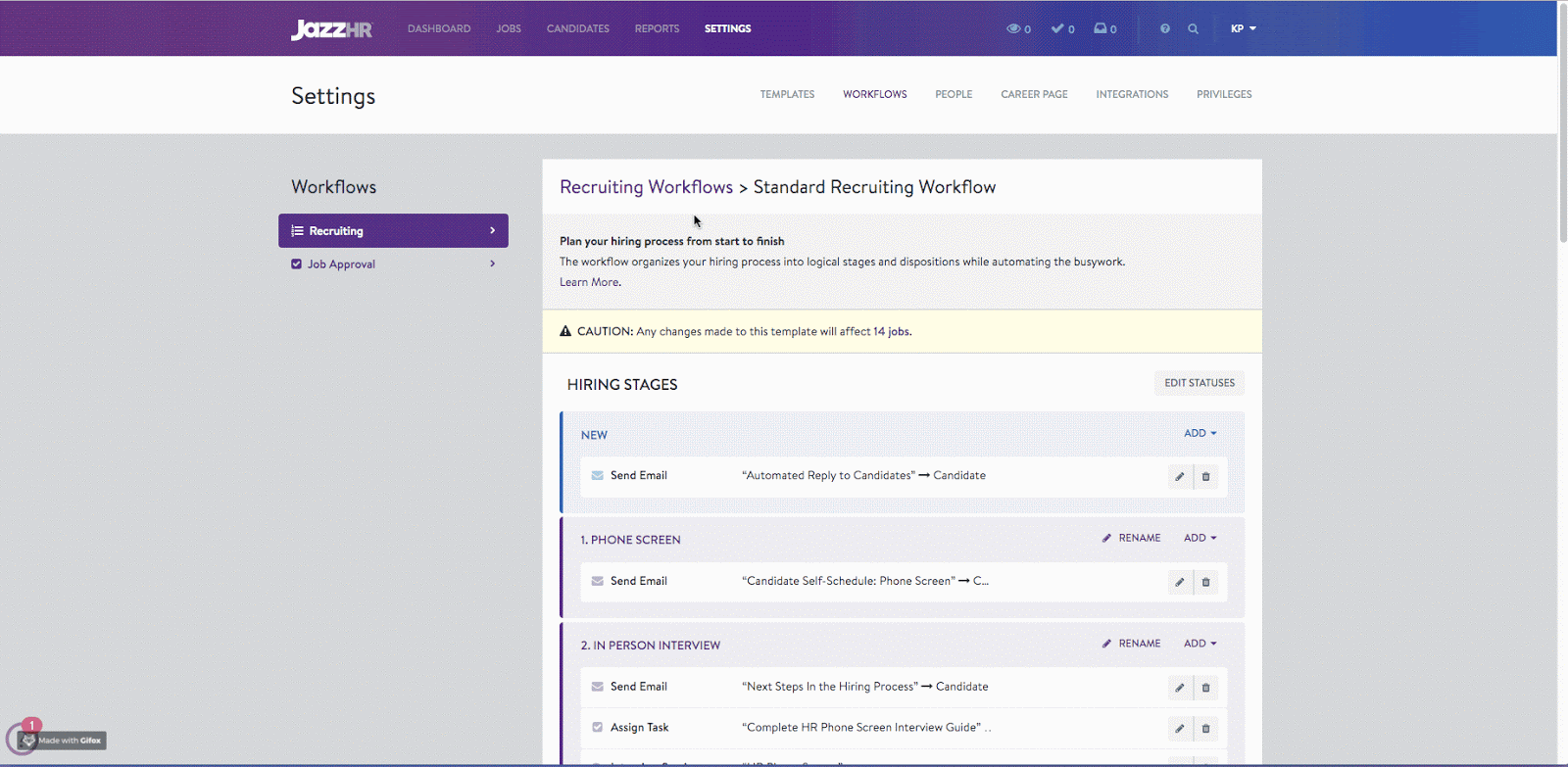Click the Send Email label in NEW stage
The height and width of the screenshot is (767, 1568).
tap(638, 475)
